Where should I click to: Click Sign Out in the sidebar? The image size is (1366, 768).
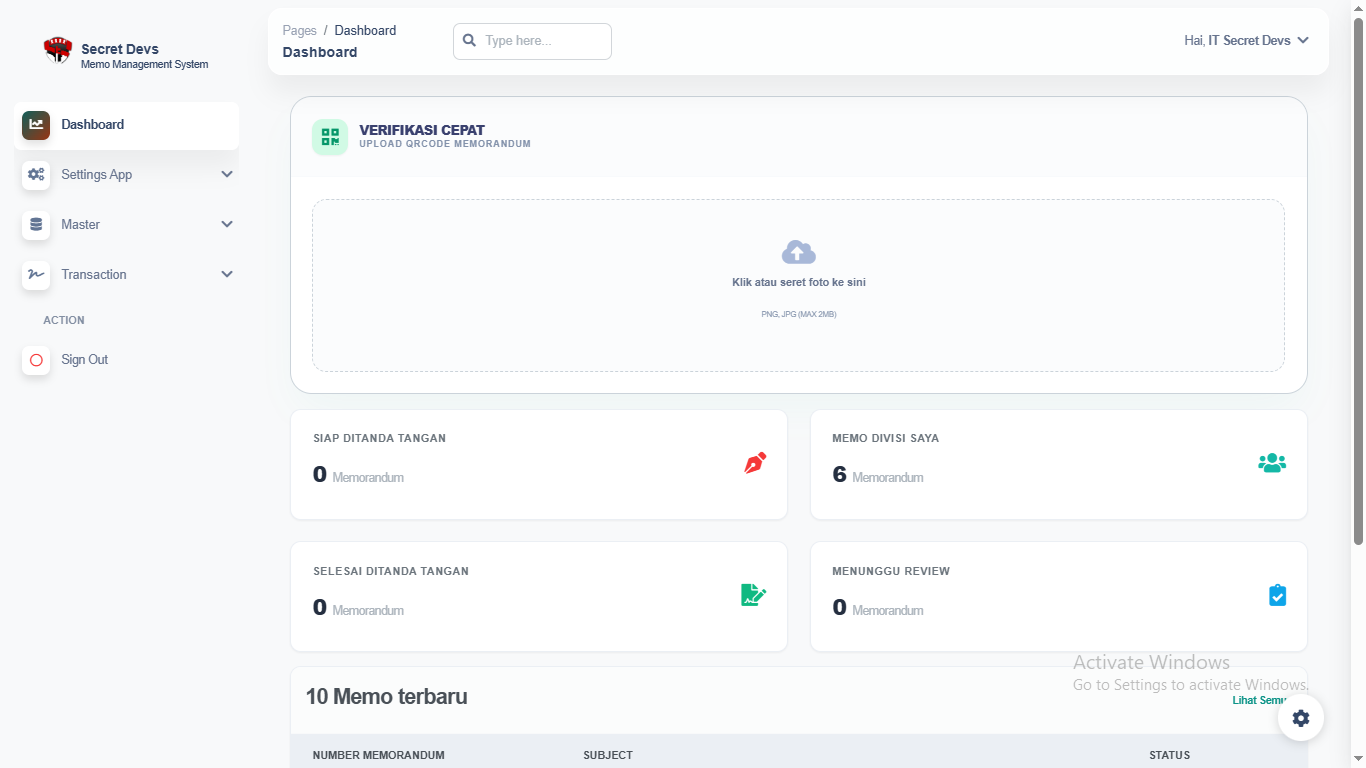[85, 360]
